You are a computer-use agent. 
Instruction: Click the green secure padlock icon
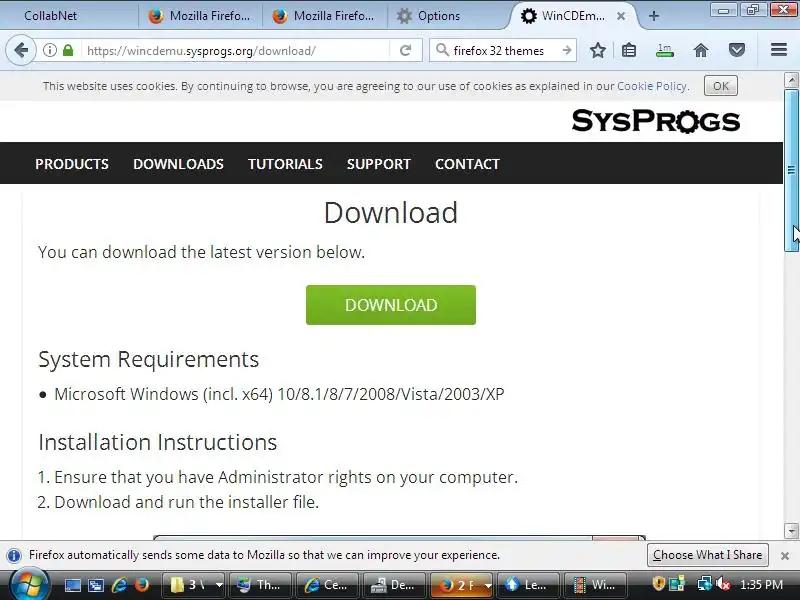tap(68, 51)
